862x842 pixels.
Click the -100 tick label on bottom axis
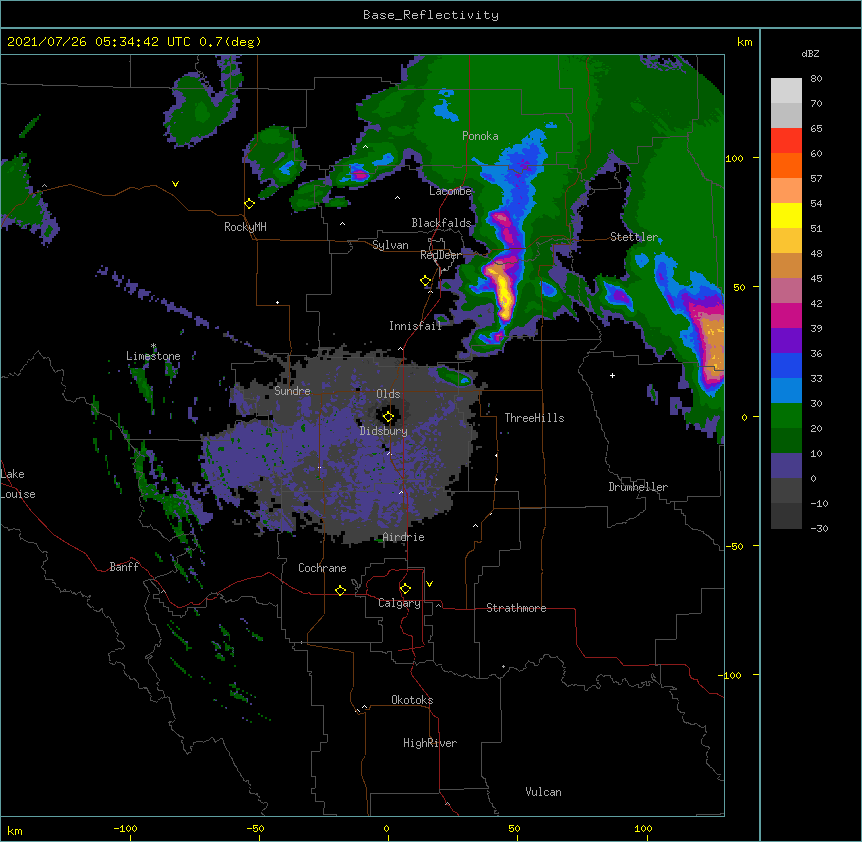tap(125, 829)
